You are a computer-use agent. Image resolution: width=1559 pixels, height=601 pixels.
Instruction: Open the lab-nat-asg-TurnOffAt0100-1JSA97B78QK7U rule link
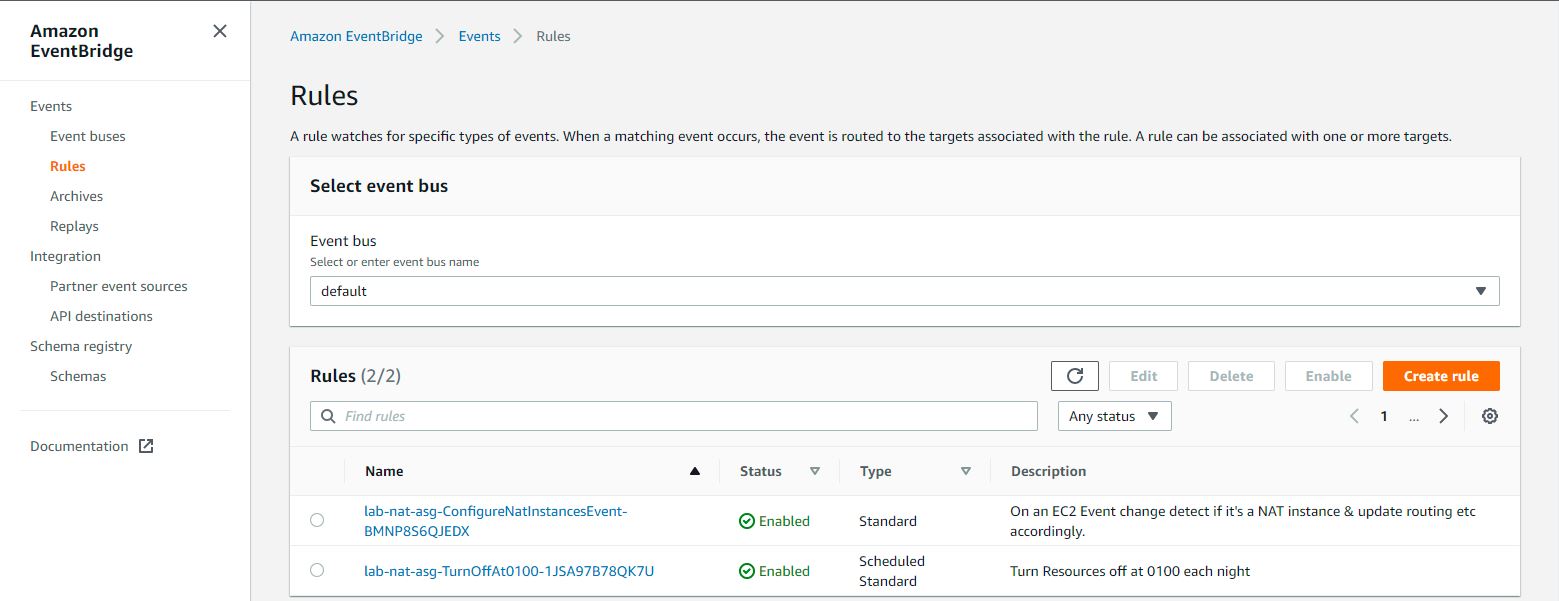[x=509, y=571]
